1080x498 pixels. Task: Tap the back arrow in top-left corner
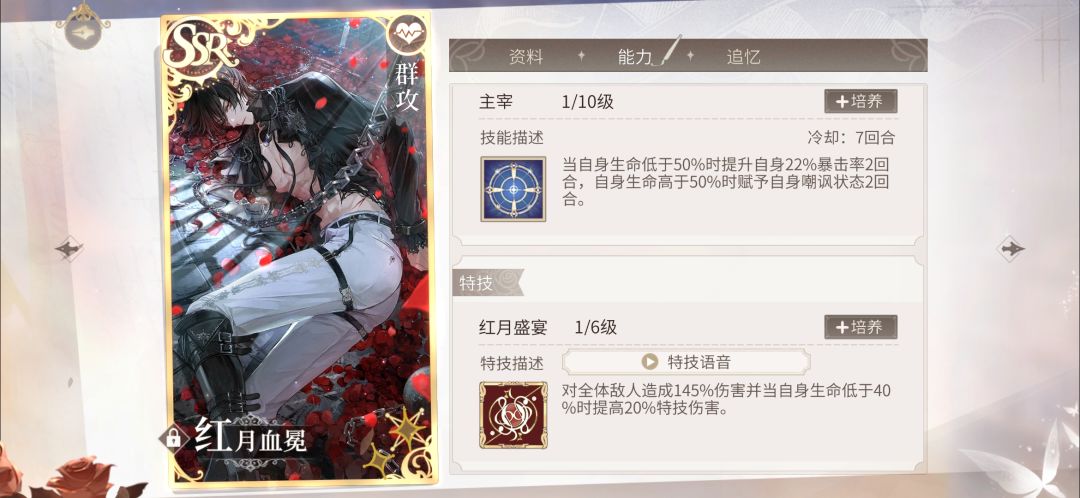(x=83, y=28)
